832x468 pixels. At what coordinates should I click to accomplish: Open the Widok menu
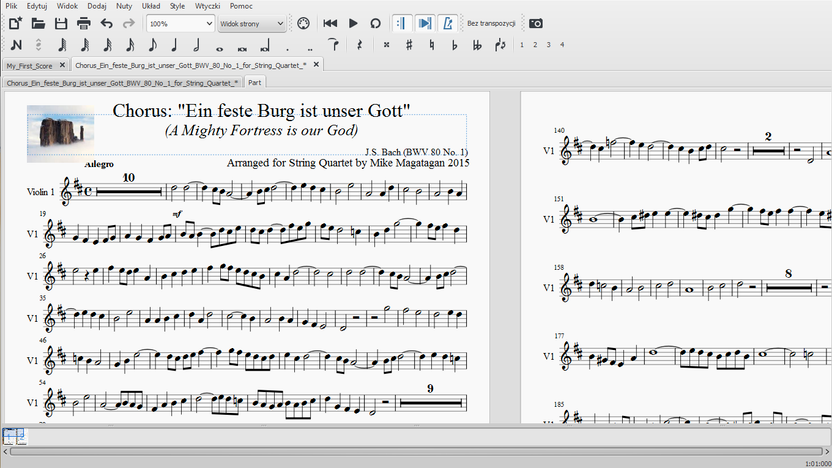67,6
